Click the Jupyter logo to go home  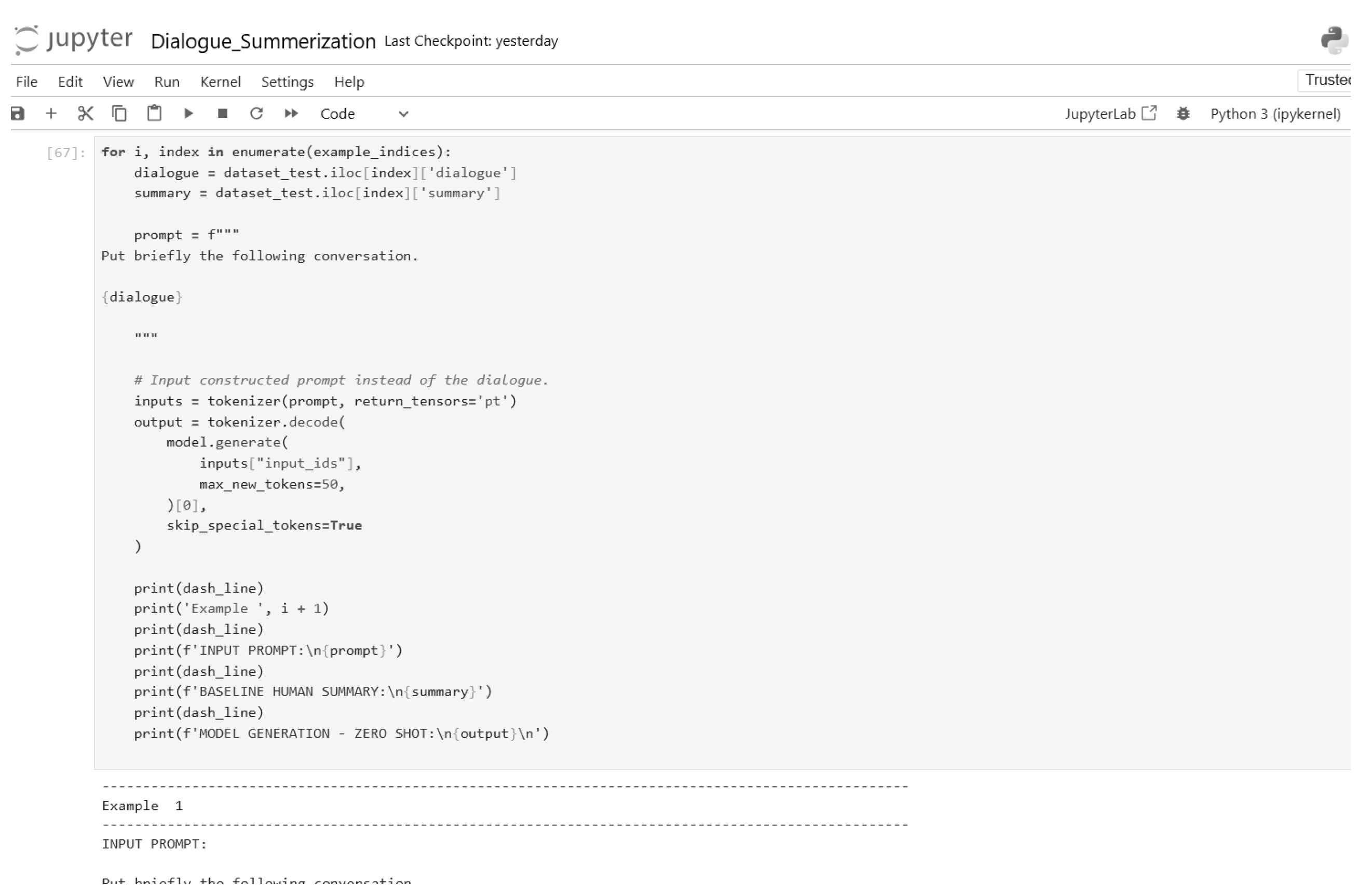[x=73, y=40]
